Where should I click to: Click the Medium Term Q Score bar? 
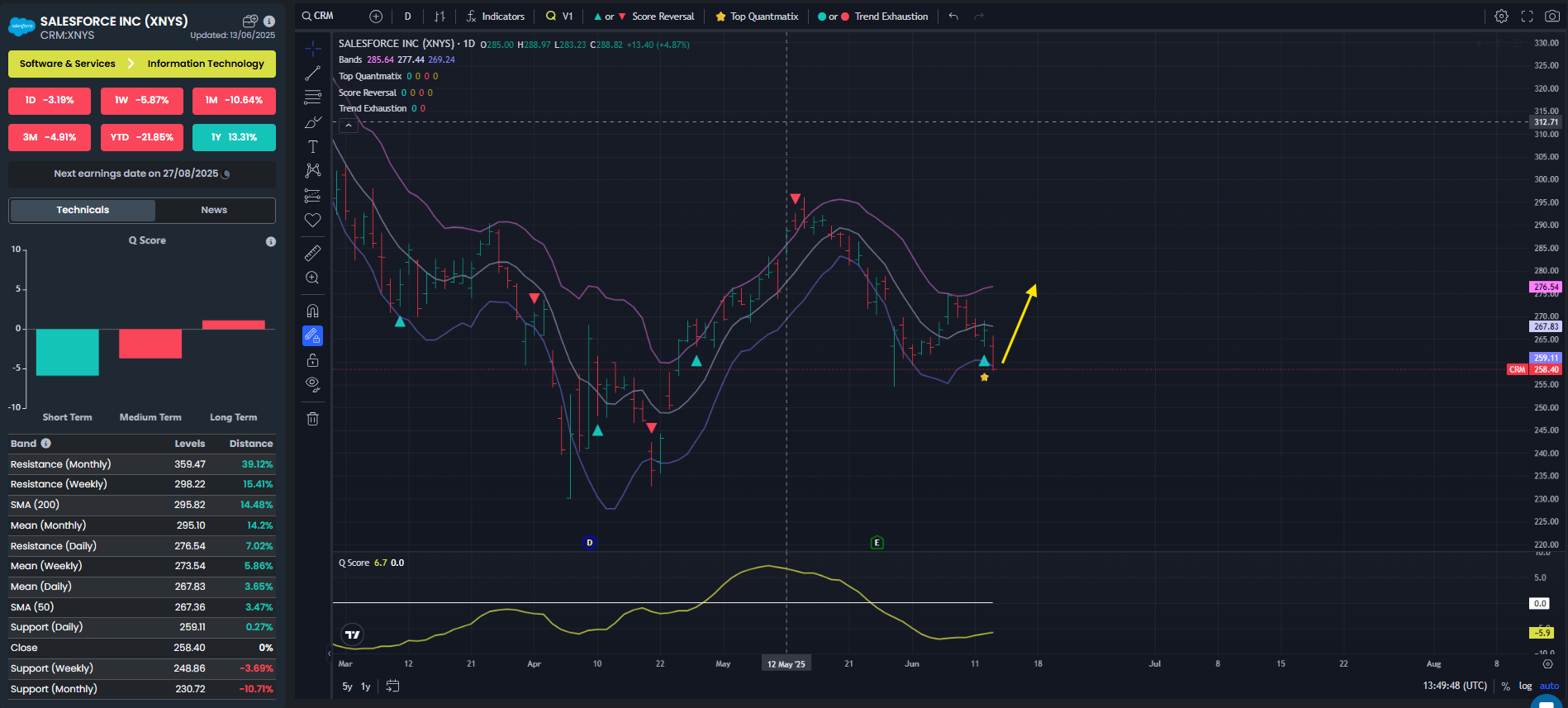[x=150, y=344]
